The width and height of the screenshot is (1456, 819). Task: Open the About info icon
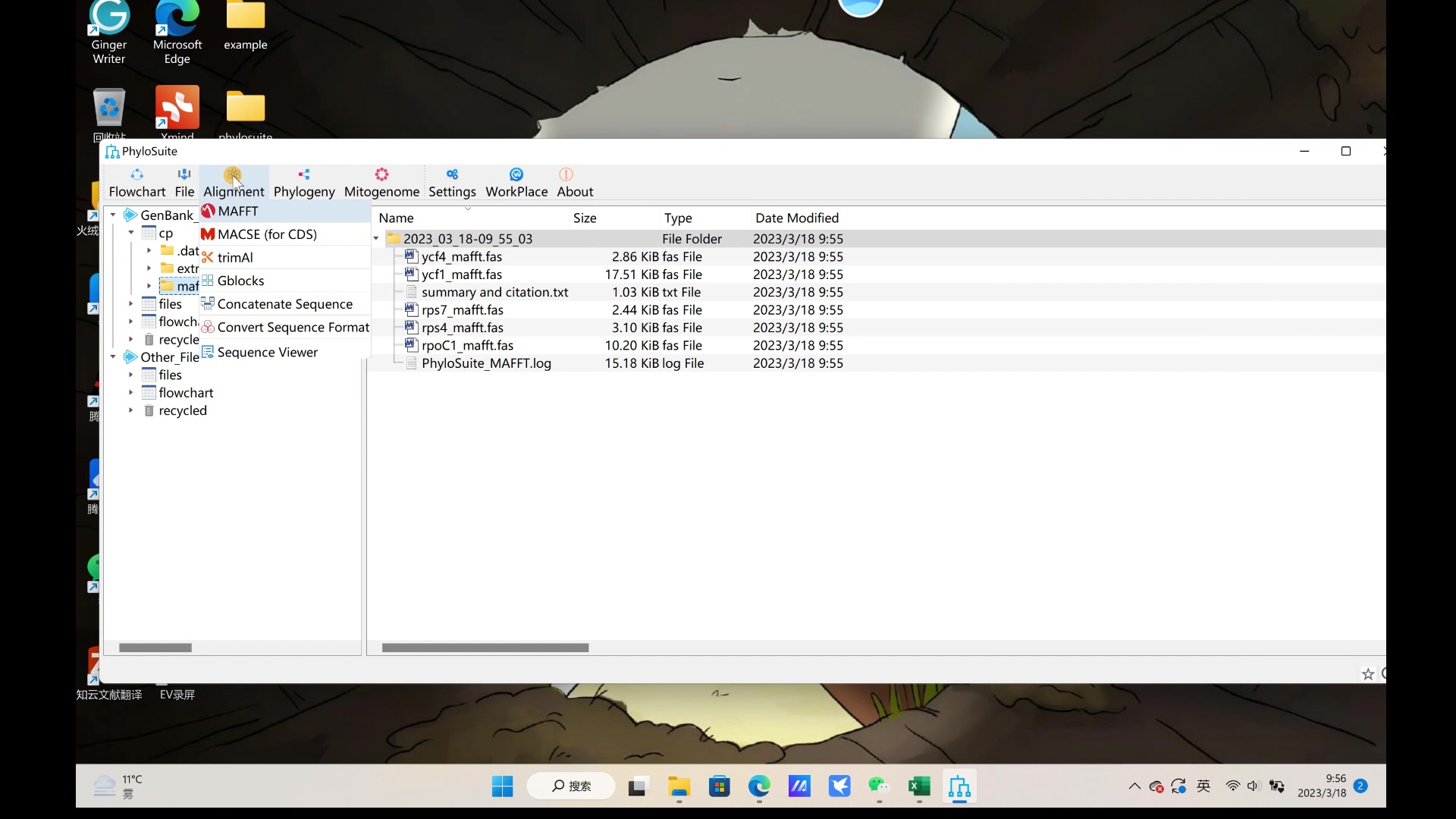tap(566, 175)
